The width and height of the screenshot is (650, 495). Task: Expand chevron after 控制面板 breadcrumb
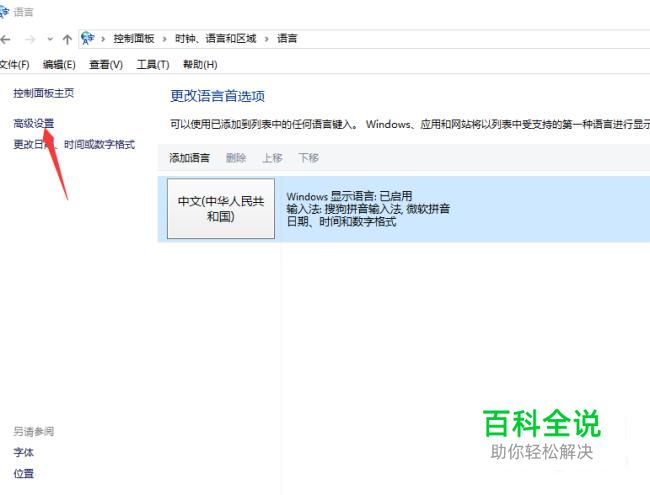coord(165,39)
